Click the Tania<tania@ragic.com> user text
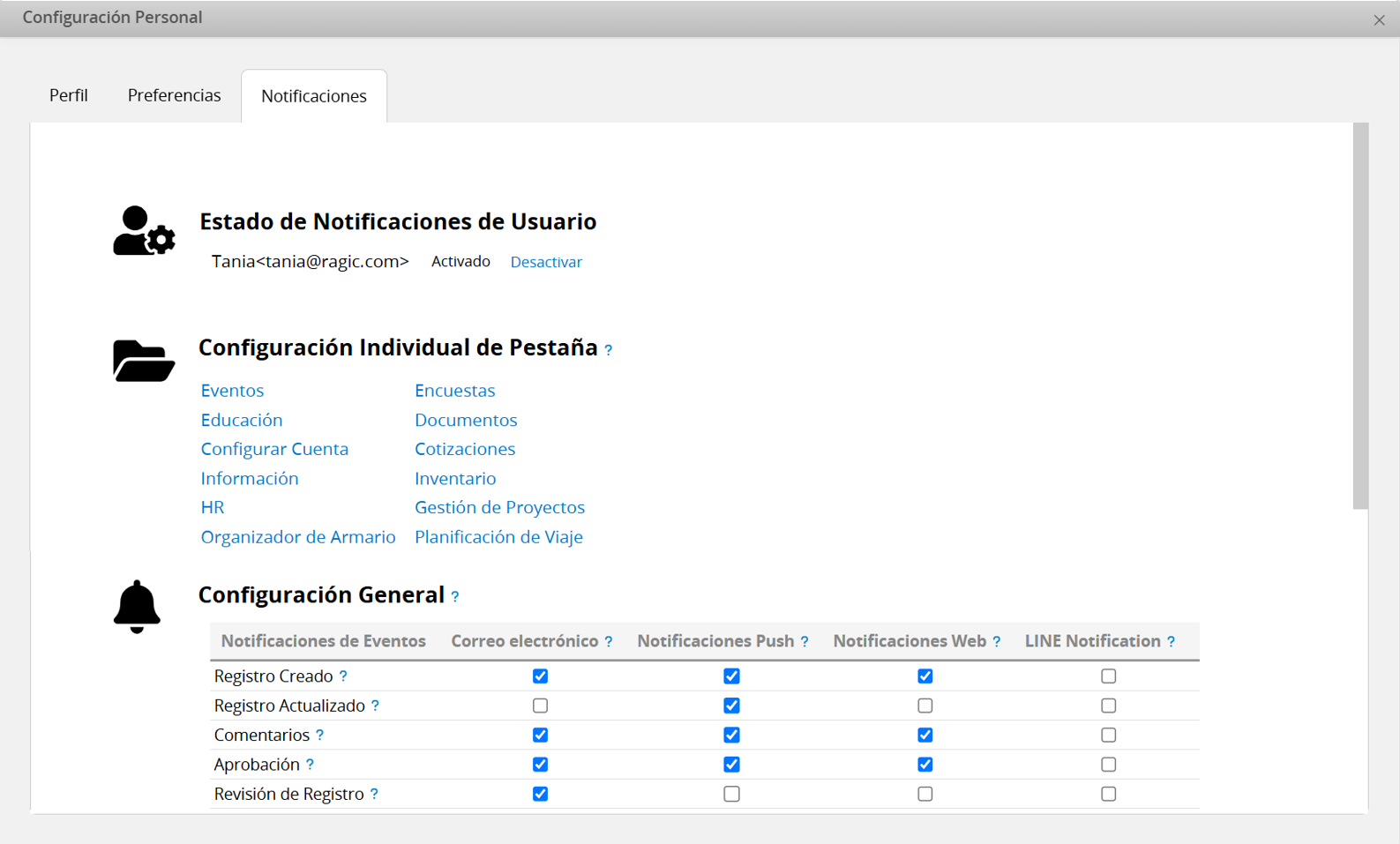The height and width of the screenshot is (844, 1400). 311,262
